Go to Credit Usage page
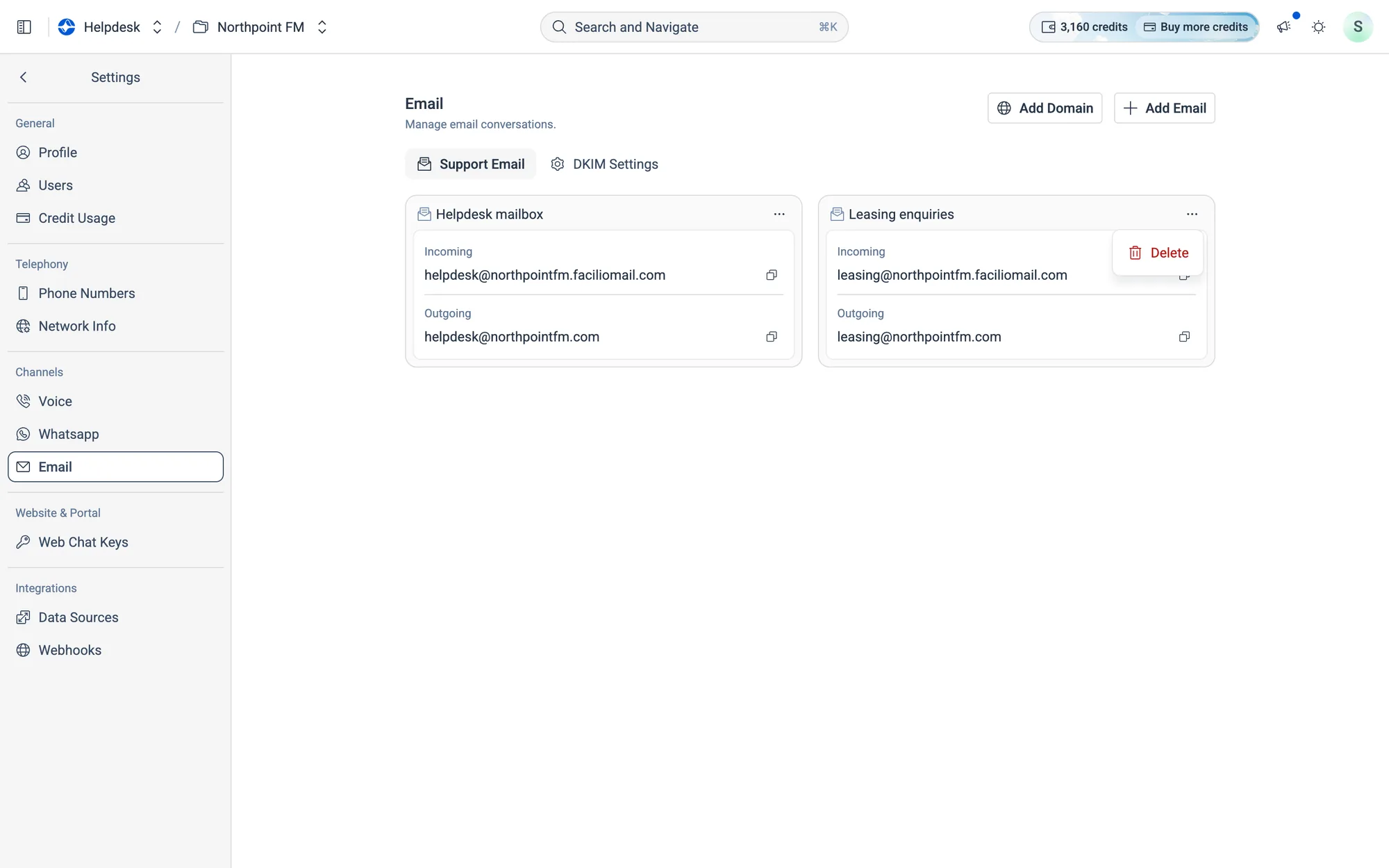 click(x=115, y=218)
